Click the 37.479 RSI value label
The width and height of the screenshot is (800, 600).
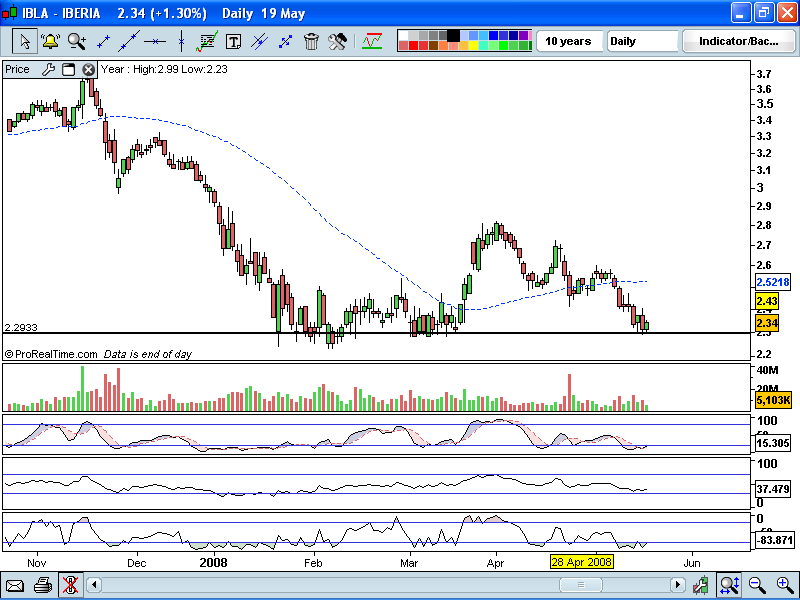pyautogui.click(x=772, y=489)
